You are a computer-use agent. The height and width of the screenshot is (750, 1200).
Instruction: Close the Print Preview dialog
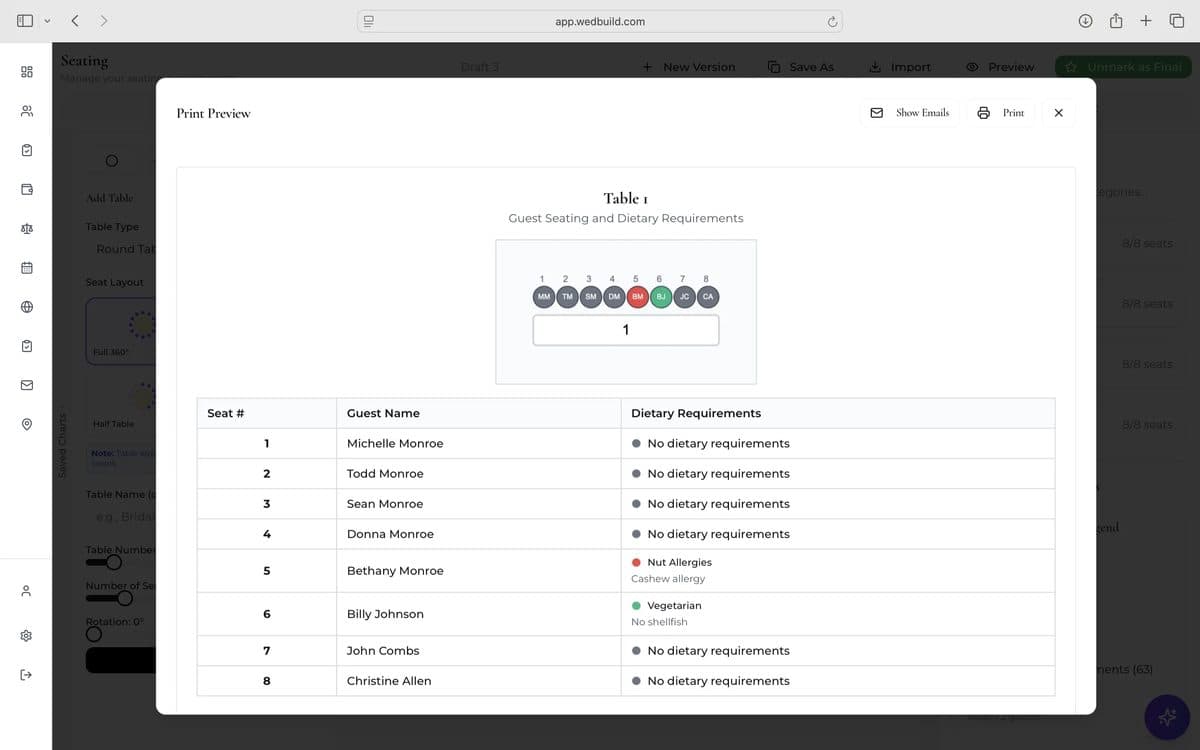click(1059, 113)
